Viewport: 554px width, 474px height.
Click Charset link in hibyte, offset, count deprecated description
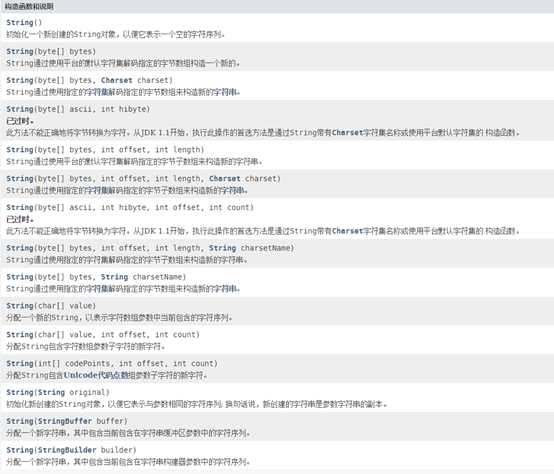[x=348, y=231]
